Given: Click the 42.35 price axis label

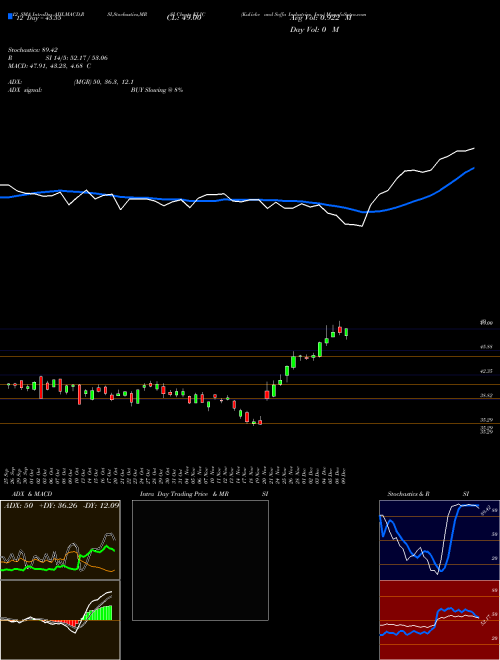Looking at the screenshot, I should pyautogui.click(x=487, y=371).
